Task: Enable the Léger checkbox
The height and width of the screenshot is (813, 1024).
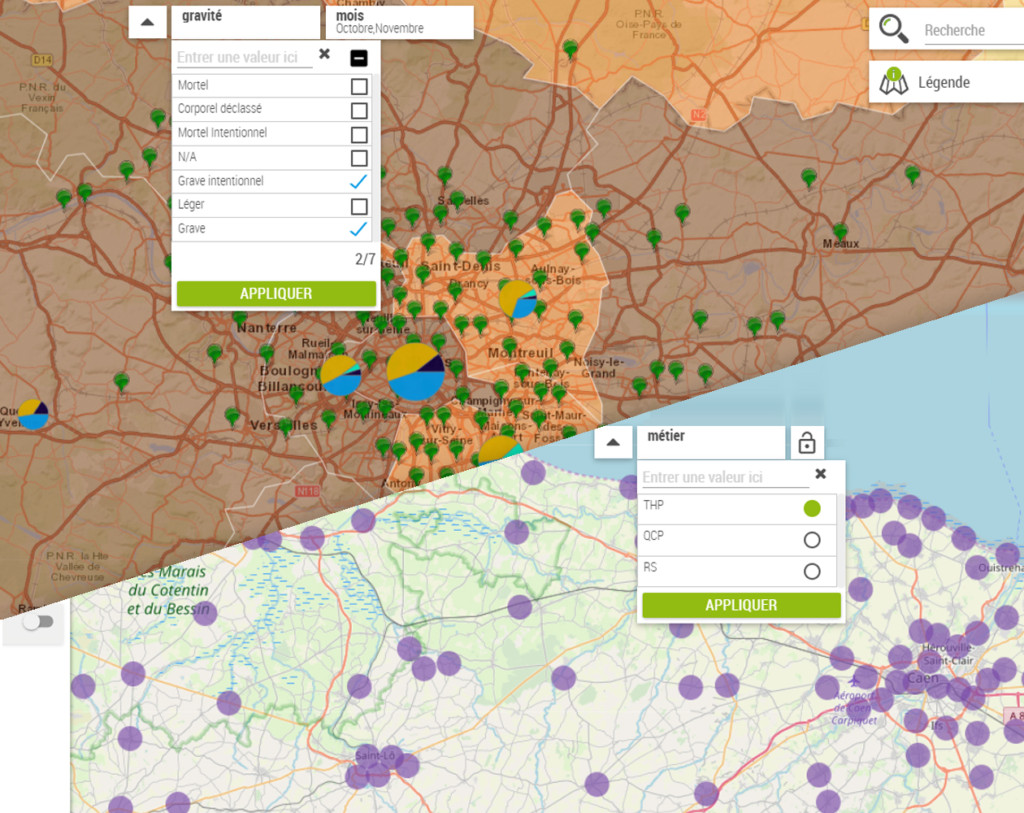Action: [358, 206]
